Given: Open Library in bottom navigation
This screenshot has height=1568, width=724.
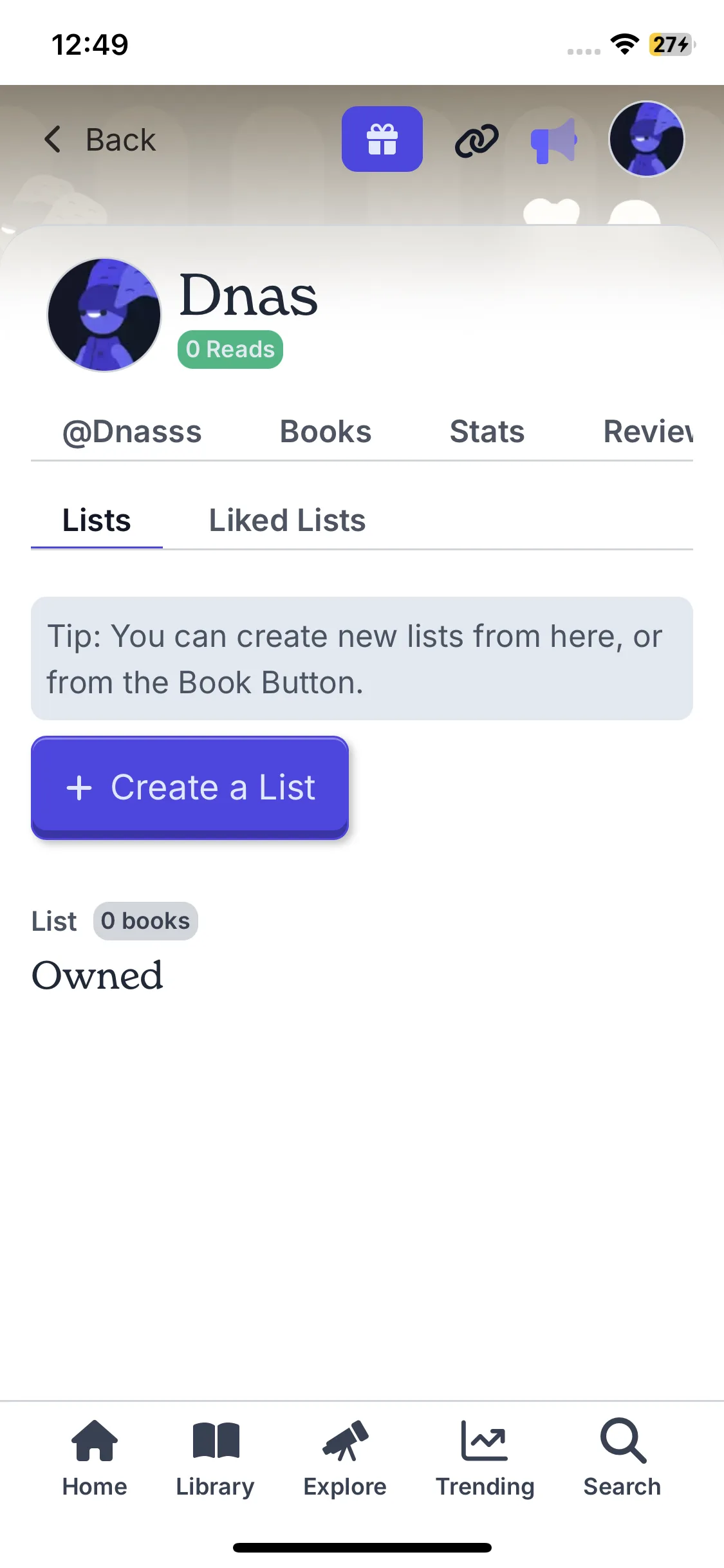Looking at the screenshot, I should click(x=216, y=1459).
